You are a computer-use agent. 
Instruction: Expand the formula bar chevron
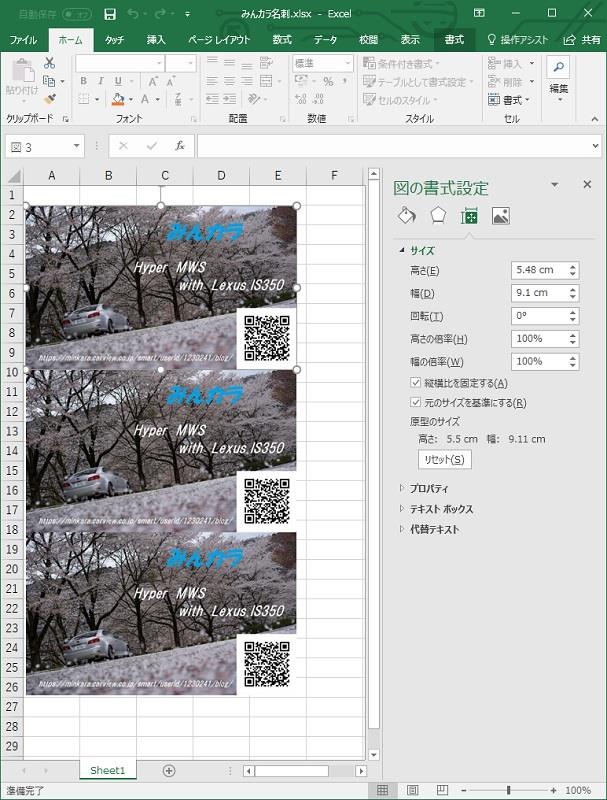pyautogui.click(x=595, y=146)
